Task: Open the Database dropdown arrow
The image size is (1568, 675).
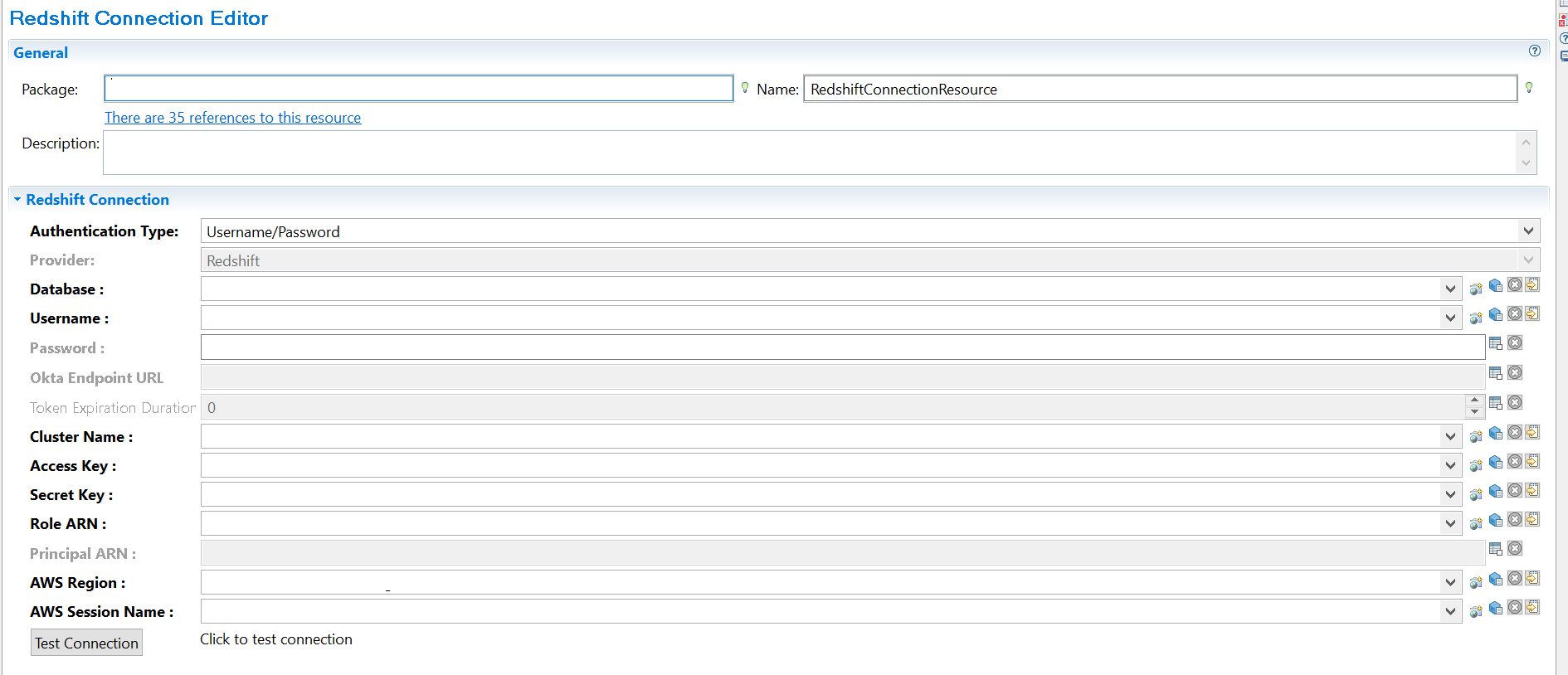Action: tap(1450, 289)
